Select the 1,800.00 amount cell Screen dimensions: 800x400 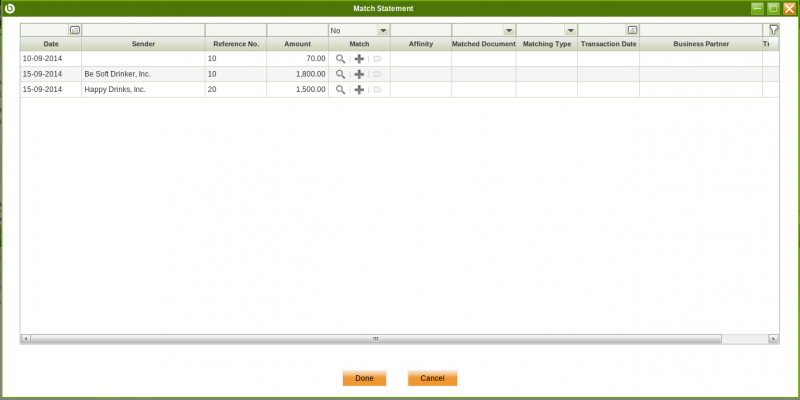297,74
